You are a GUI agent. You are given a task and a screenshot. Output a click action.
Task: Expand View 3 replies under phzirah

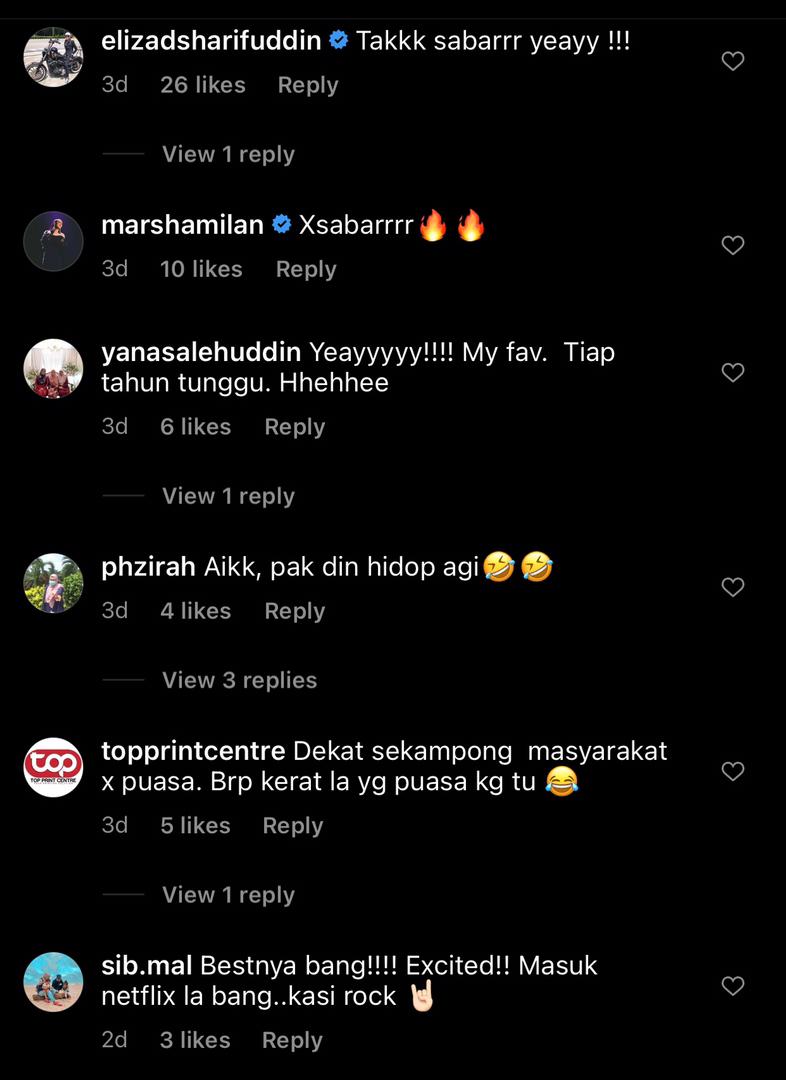coord(239,681)
